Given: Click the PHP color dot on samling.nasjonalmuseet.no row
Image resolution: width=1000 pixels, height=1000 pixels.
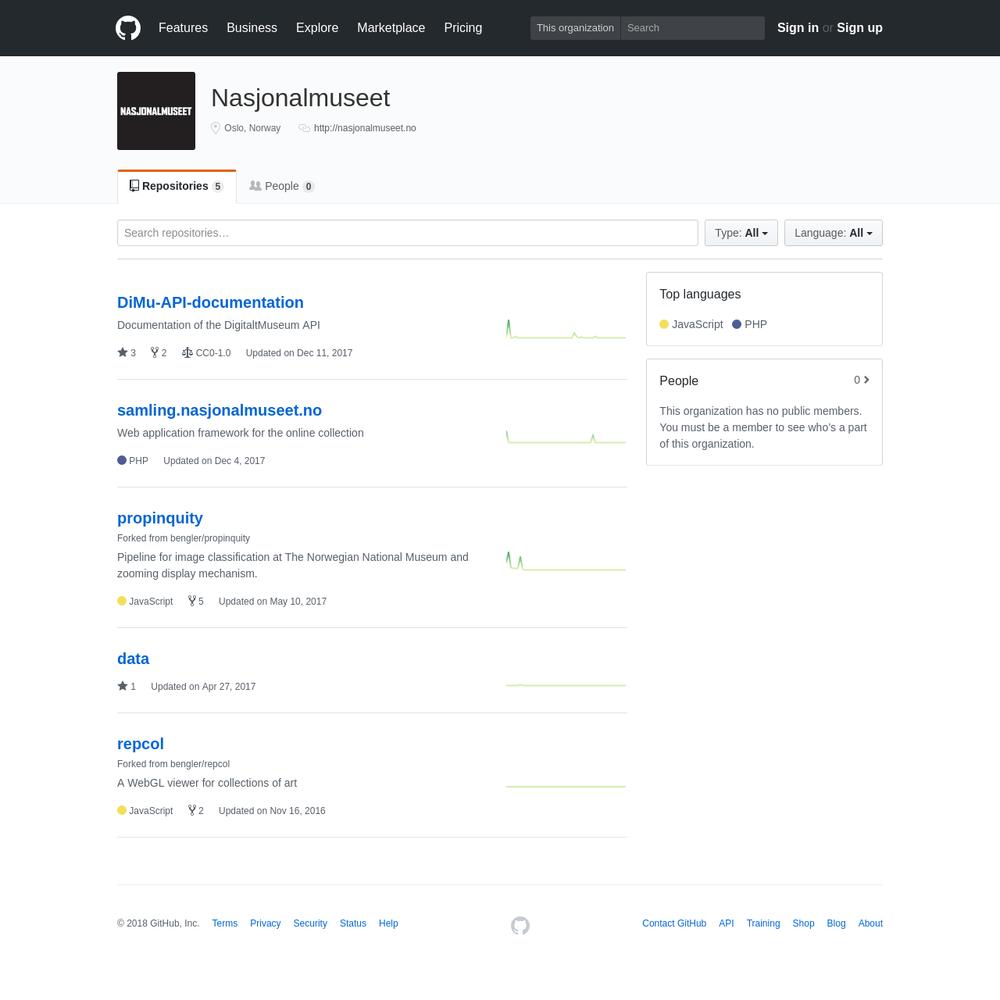Looking at the screenshot, I should pos(122,460).
